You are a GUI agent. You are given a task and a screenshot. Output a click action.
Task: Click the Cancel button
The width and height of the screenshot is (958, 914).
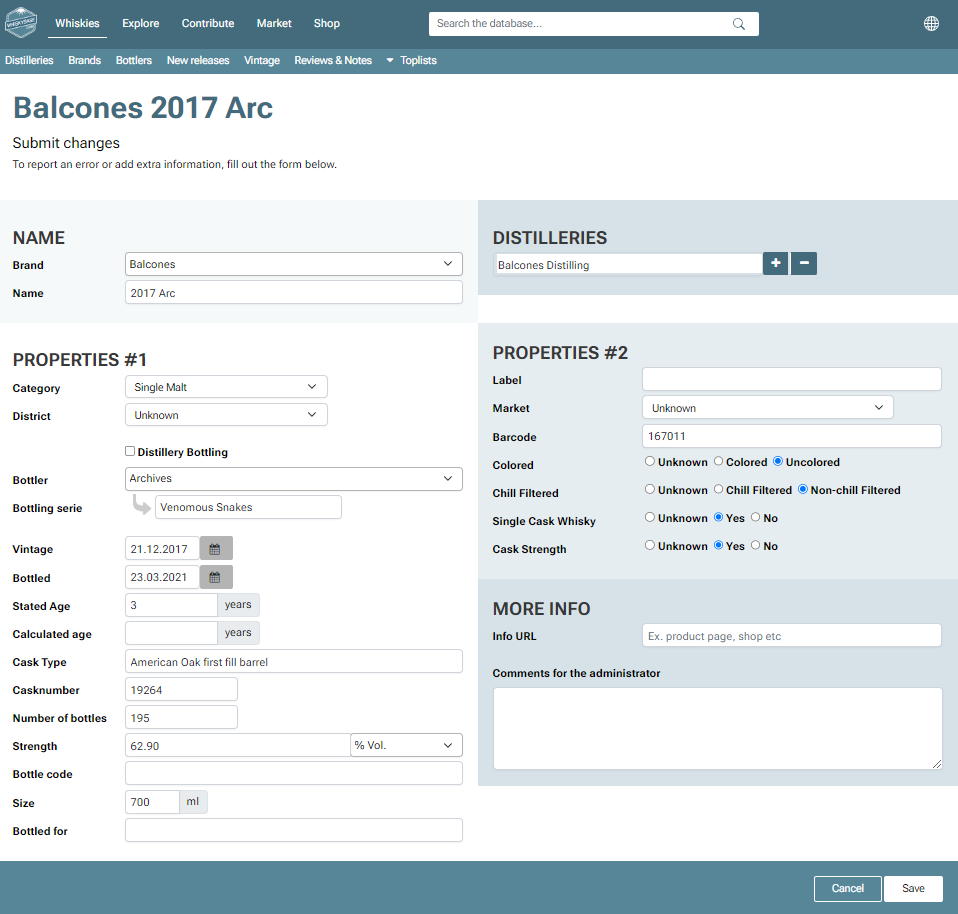click(x=847, y=888)
